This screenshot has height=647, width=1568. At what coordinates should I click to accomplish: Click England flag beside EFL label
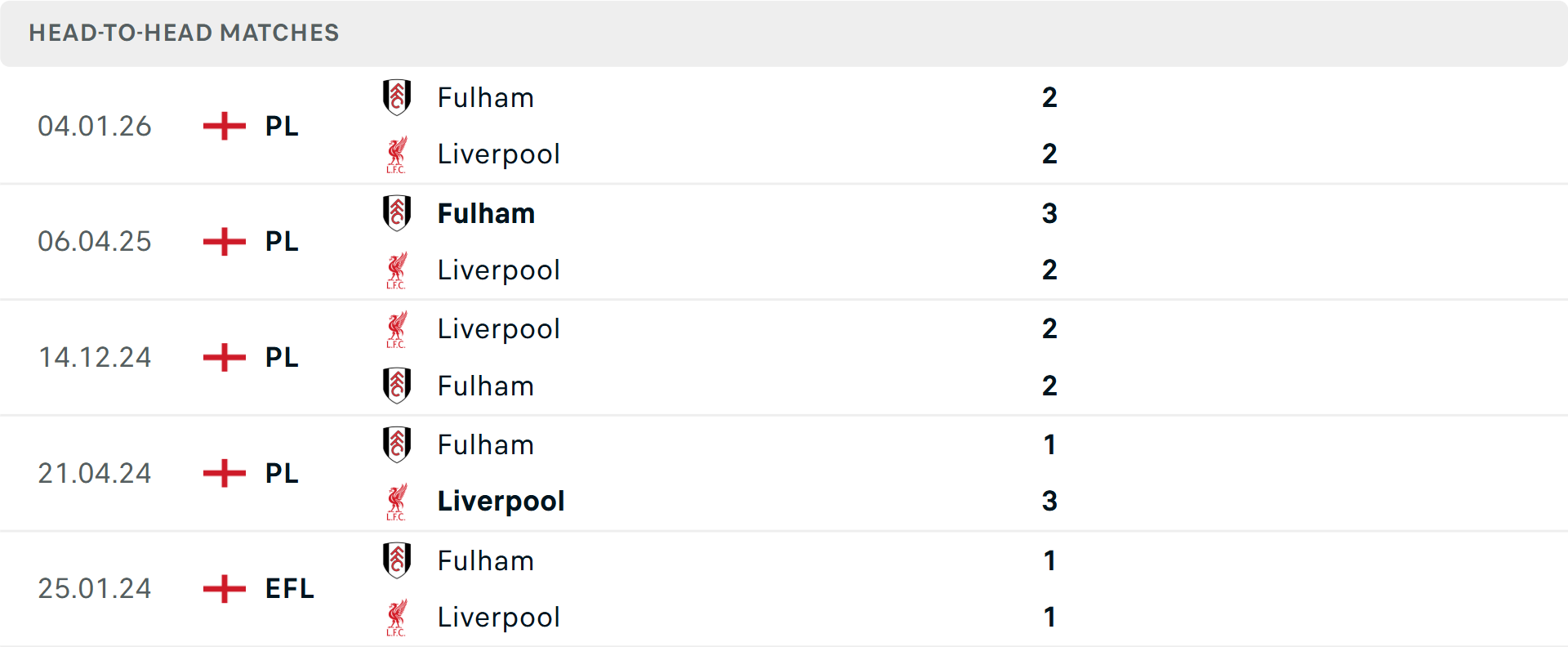(x=225, y=588)
